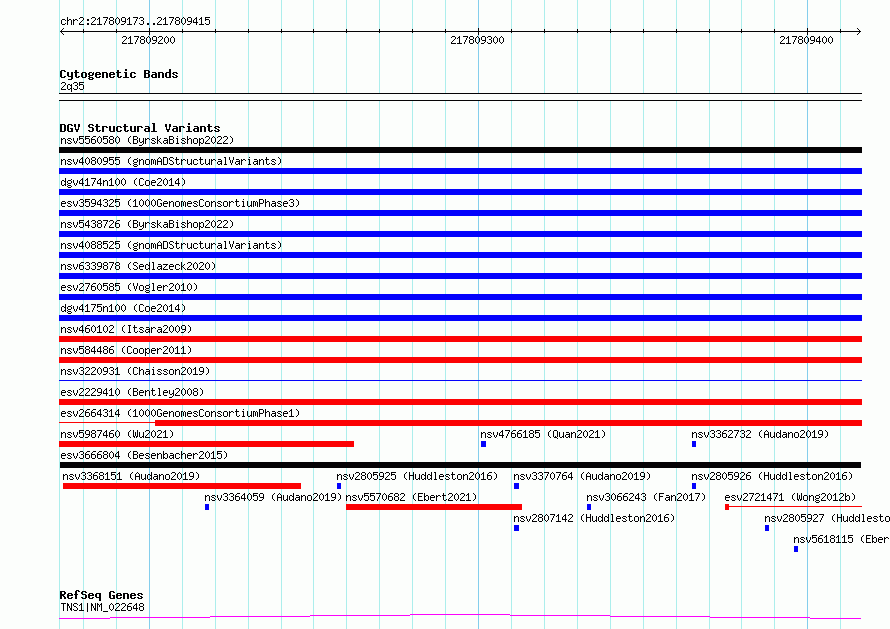Select nsv3220931 (Chaisson2019) label

click(135, 371)
